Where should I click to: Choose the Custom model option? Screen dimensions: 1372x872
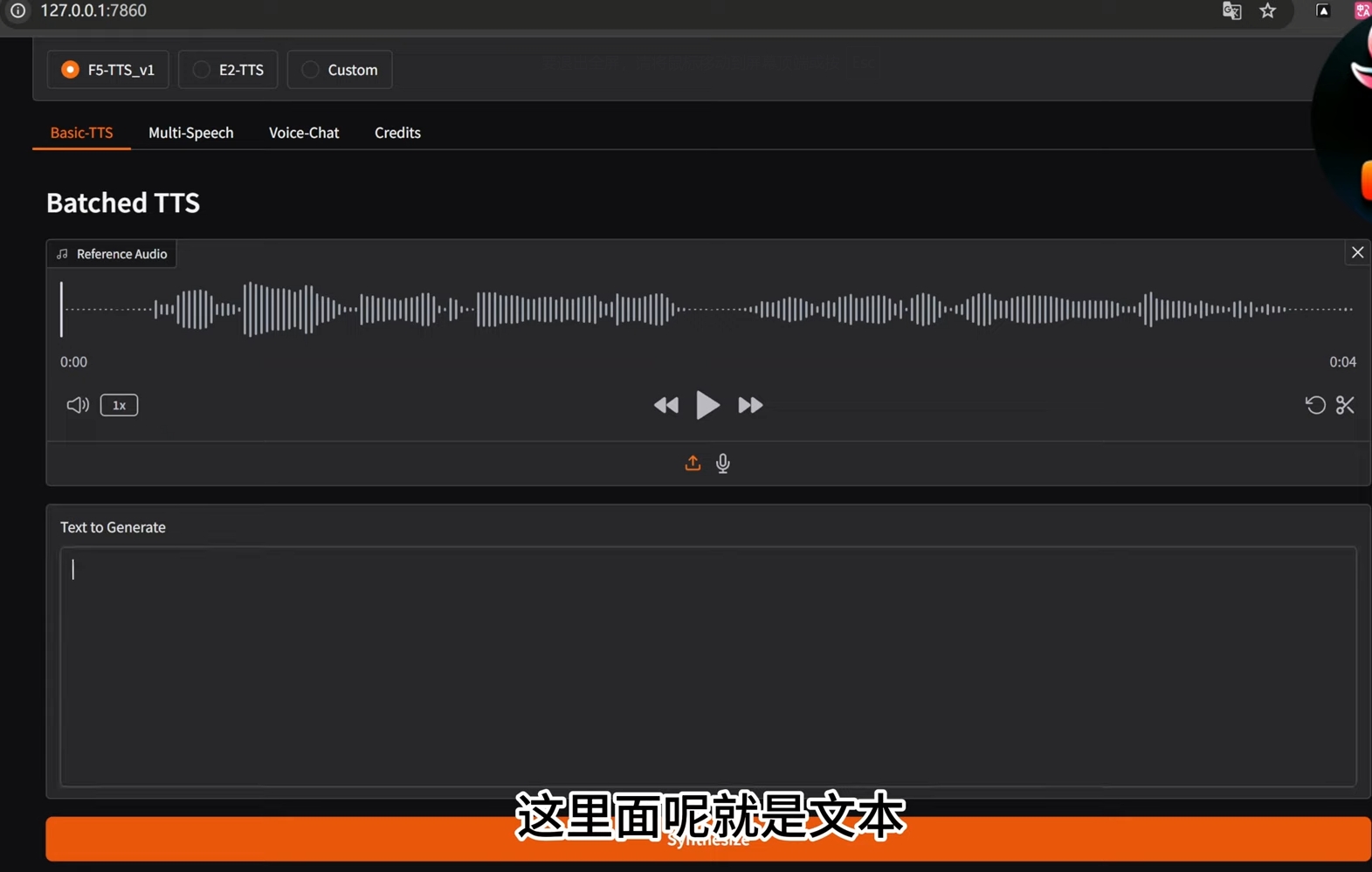pyautogui.click(x=340, y=70)
